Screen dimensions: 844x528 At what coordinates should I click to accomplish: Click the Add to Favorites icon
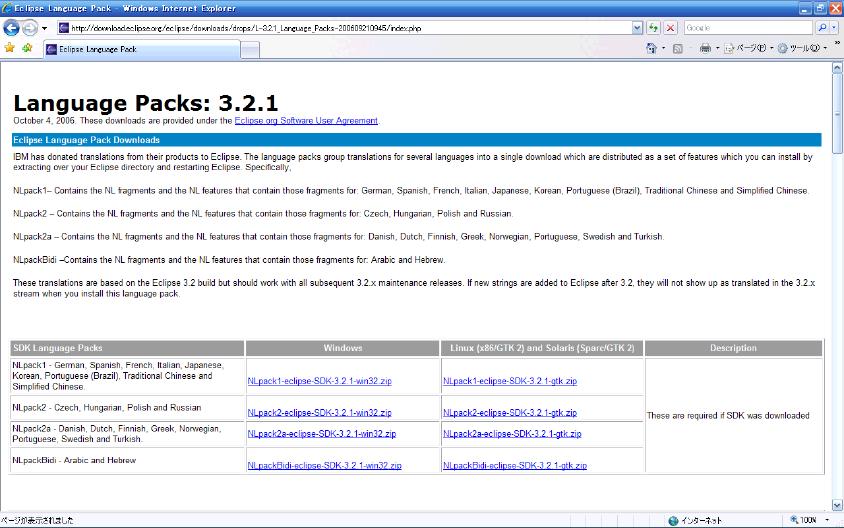click(27, 48)
